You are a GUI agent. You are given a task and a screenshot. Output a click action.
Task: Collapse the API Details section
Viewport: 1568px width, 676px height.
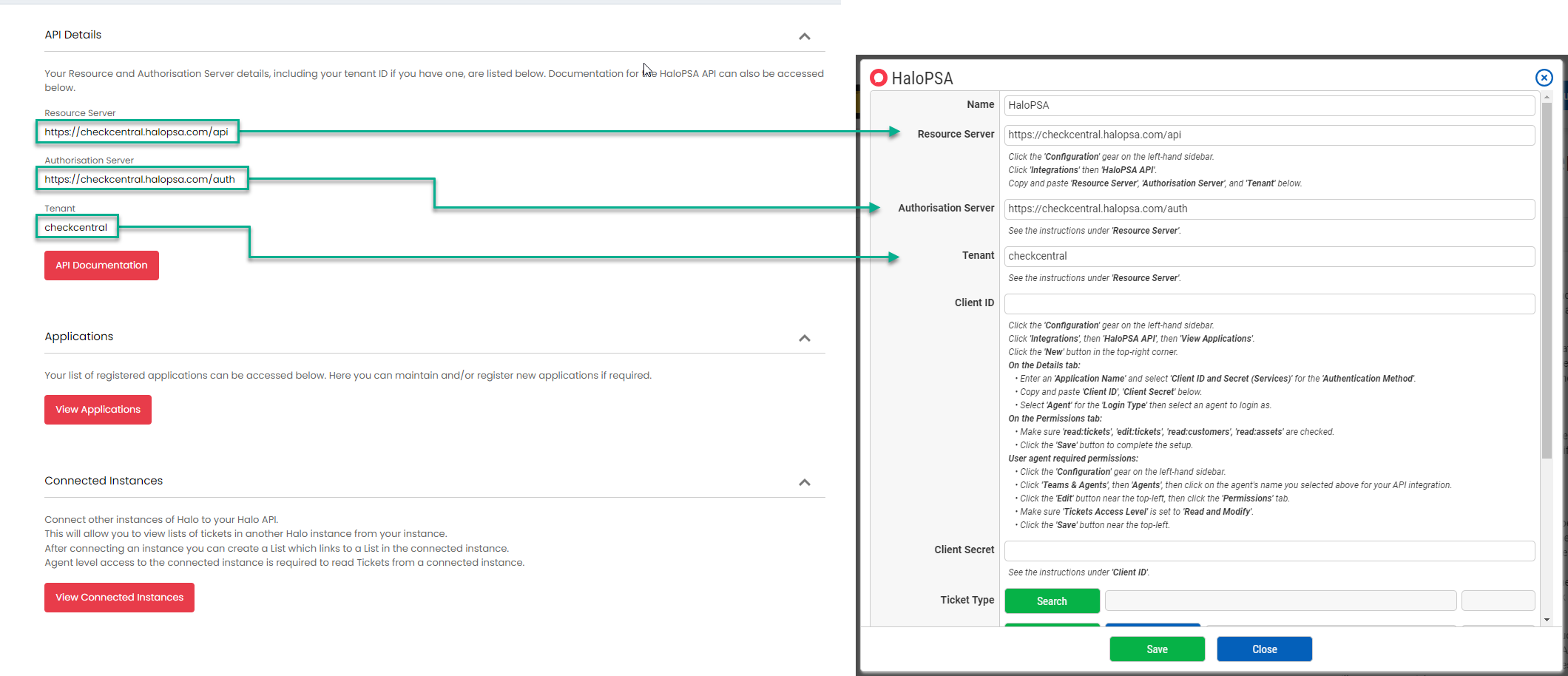pyautogui.click(x=805, y=36)
